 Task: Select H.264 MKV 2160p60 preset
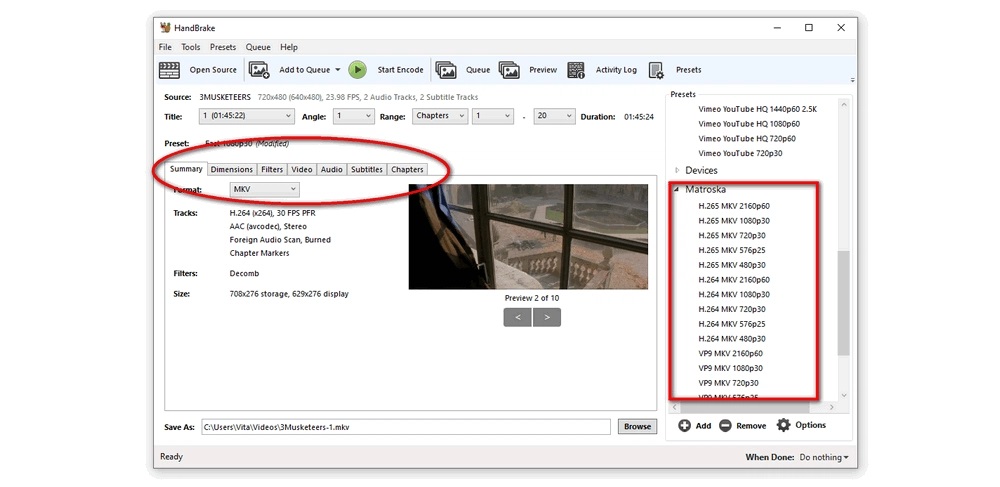[x=734, y=279]
